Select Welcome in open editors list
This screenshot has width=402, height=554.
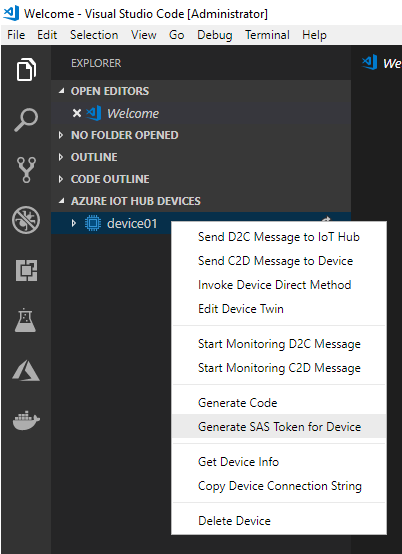(133, 113)
